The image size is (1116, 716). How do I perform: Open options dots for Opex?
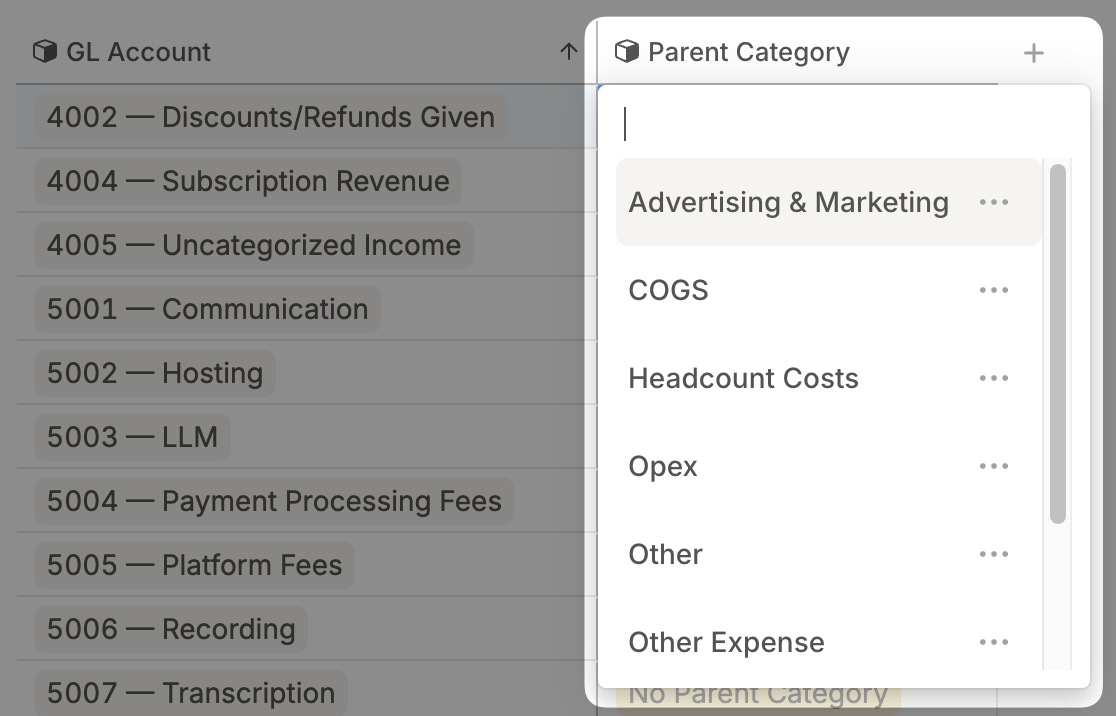click(x=994, y=466)
